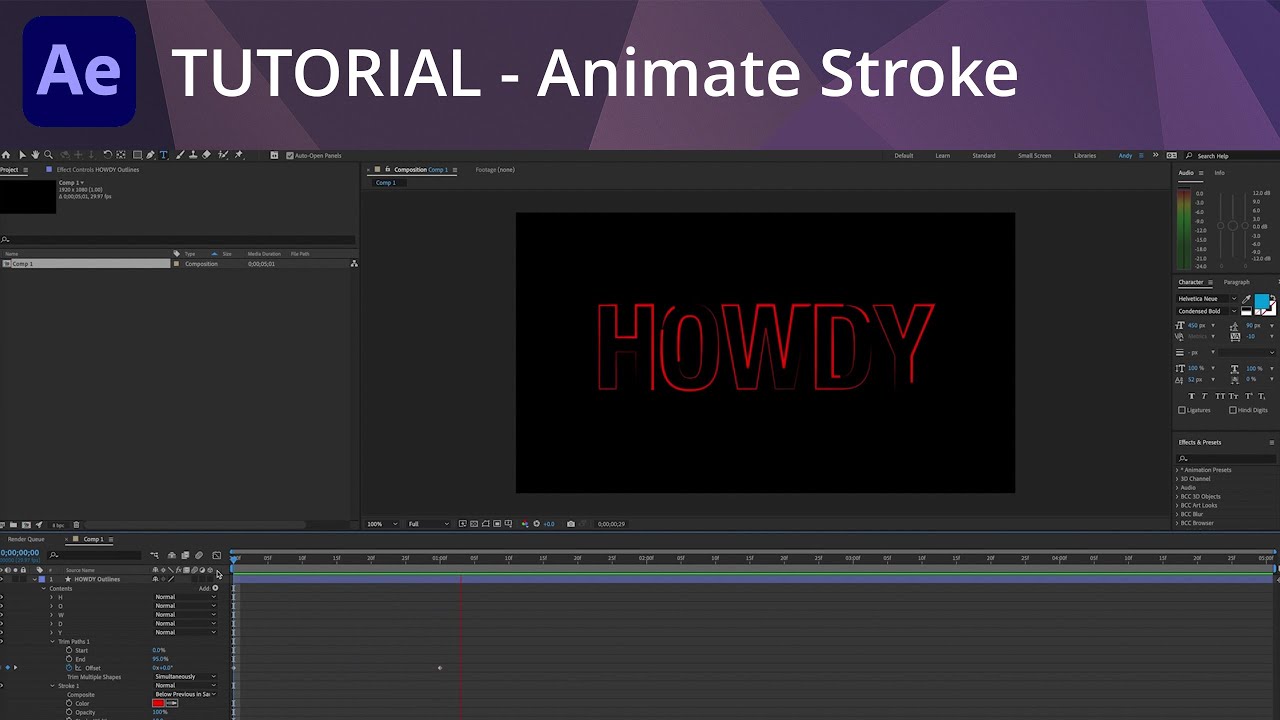1280x720 pixels.
Task: Click the center audio level slider knob
Action: [1233, 225]
